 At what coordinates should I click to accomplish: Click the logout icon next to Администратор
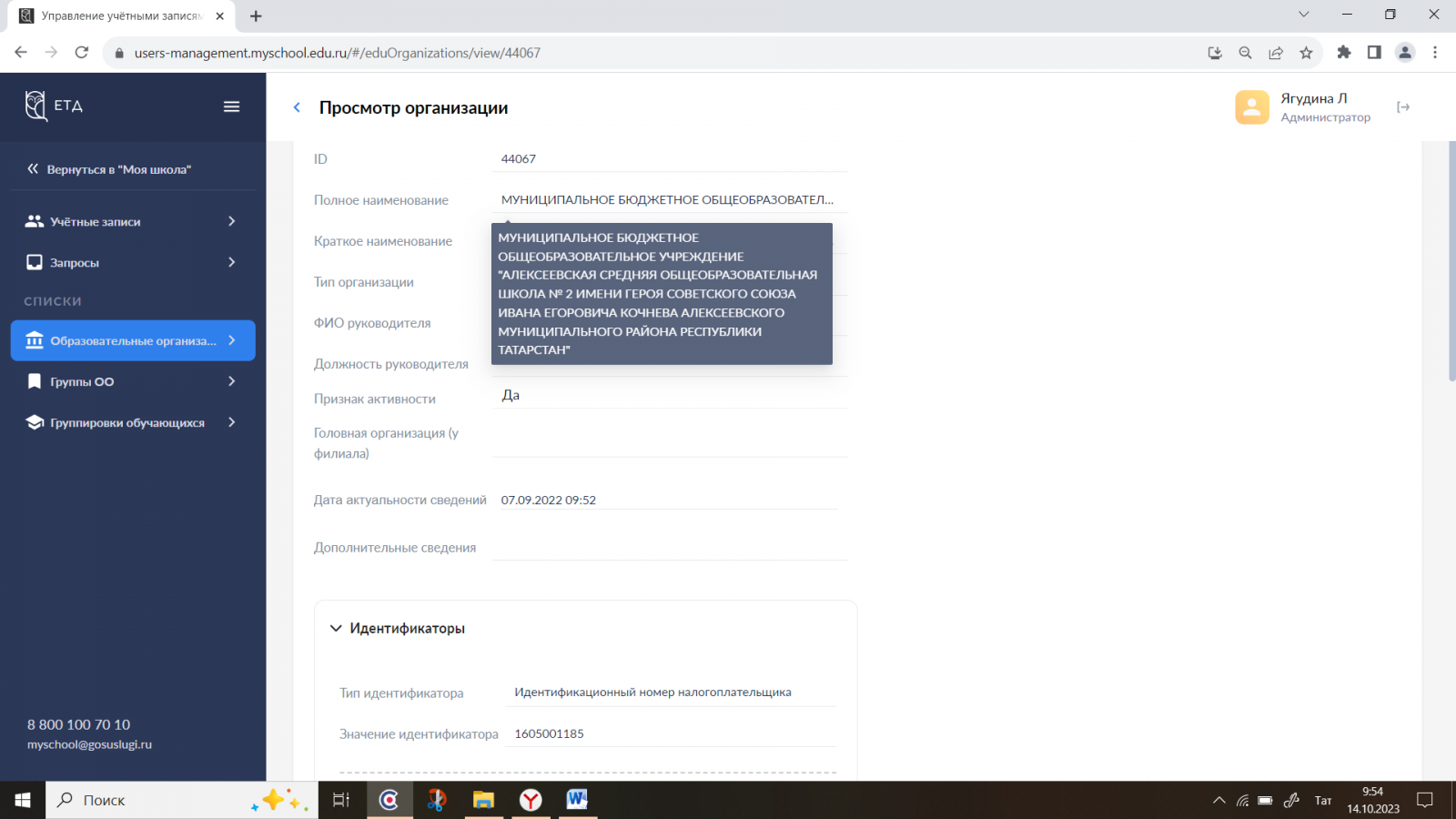coord(1403,107)
